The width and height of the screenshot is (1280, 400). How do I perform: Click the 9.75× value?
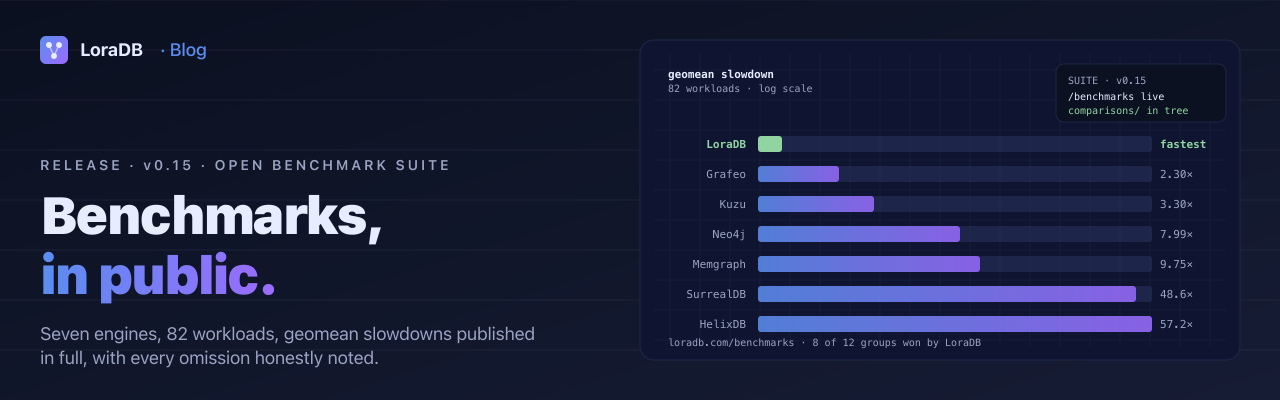(1176, 264)
